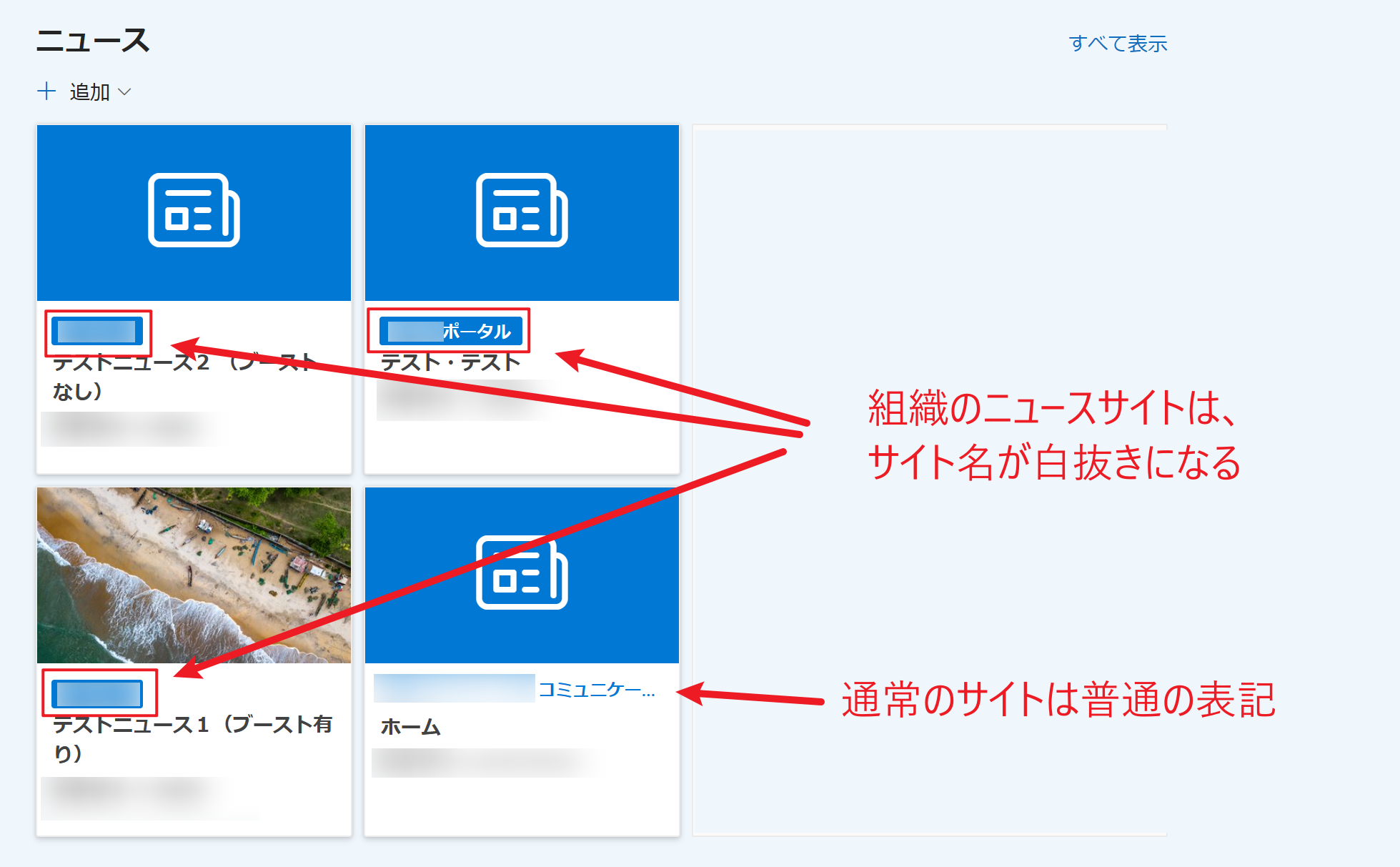The height and width of the screenshot is (867, 1400).
Task: Open the article titled ホーム
Action: tap(411, 728)
